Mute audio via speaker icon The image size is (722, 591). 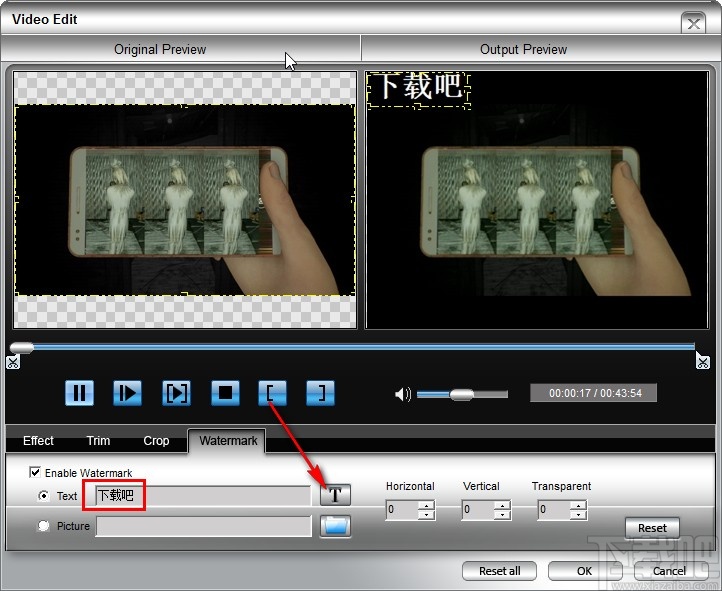[402, 394]
